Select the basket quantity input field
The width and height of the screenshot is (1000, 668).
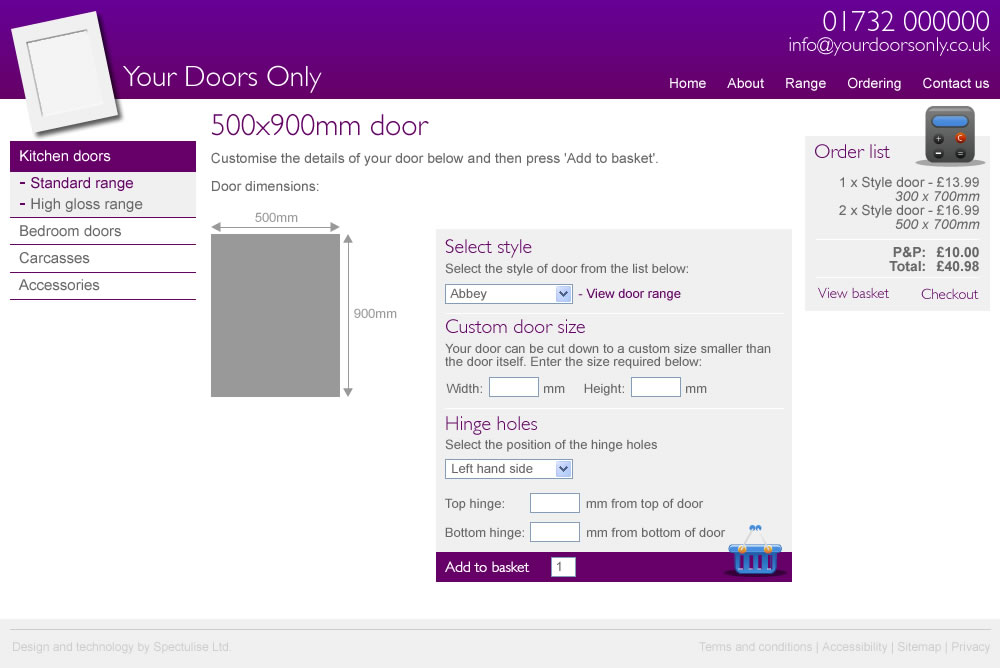[x=563, y=568]
